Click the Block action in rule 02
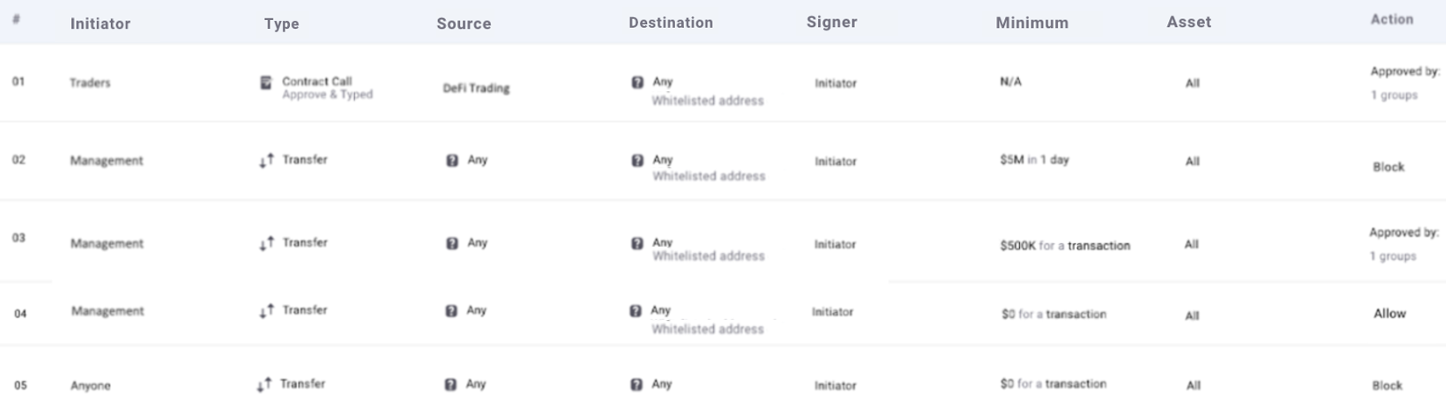This screenshot has width=1446, height=404. [1388, 167]
